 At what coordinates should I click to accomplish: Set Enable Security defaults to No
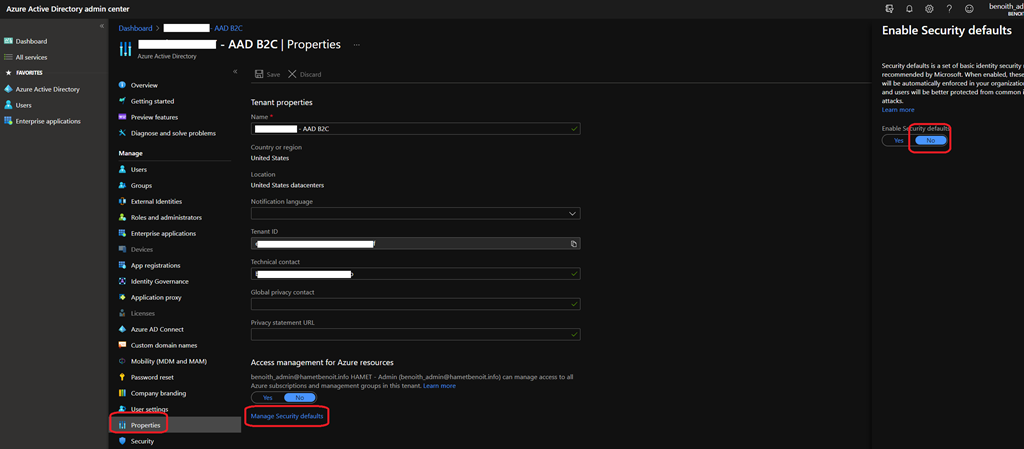930,140
